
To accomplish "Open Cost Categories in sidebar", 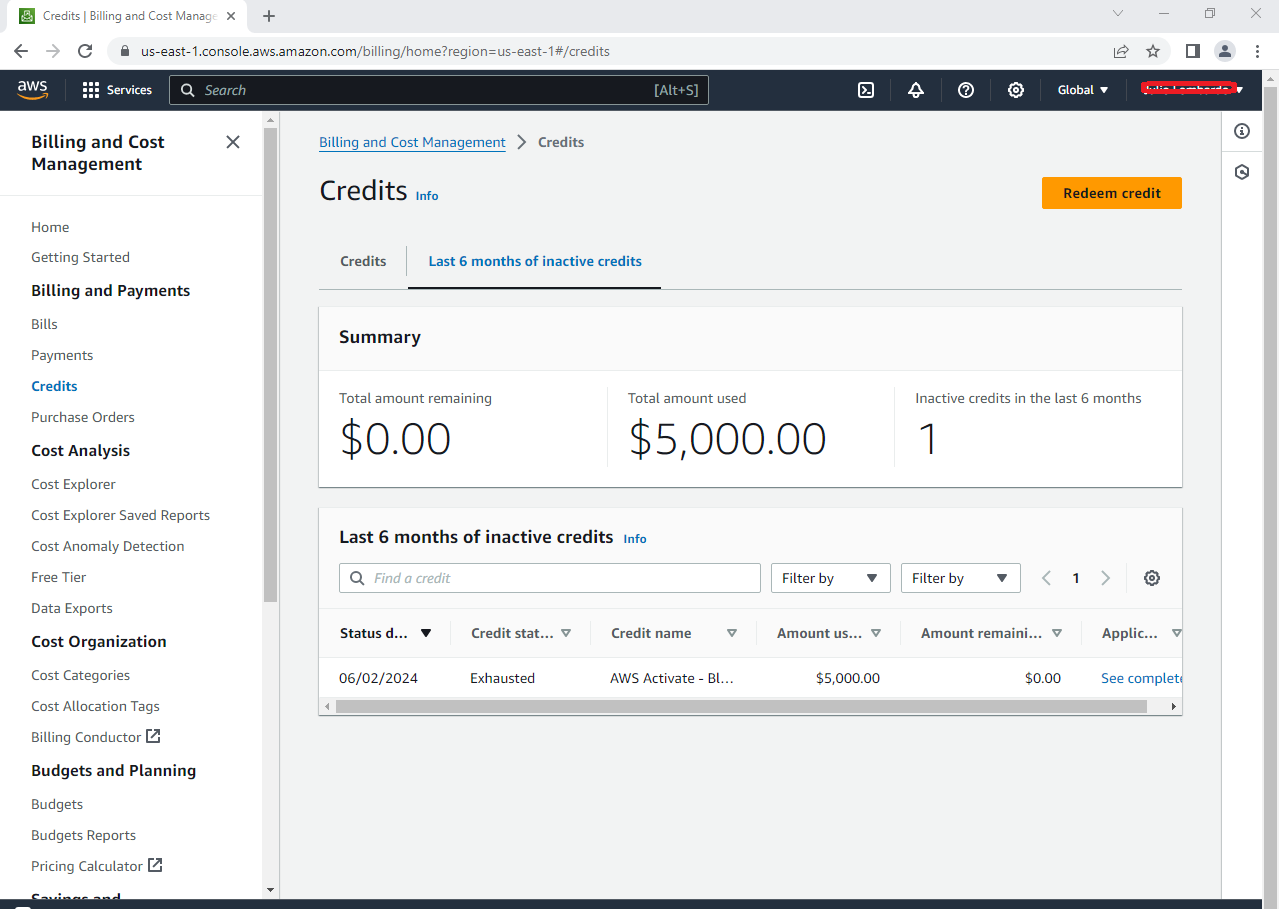I will coord(80,675).
